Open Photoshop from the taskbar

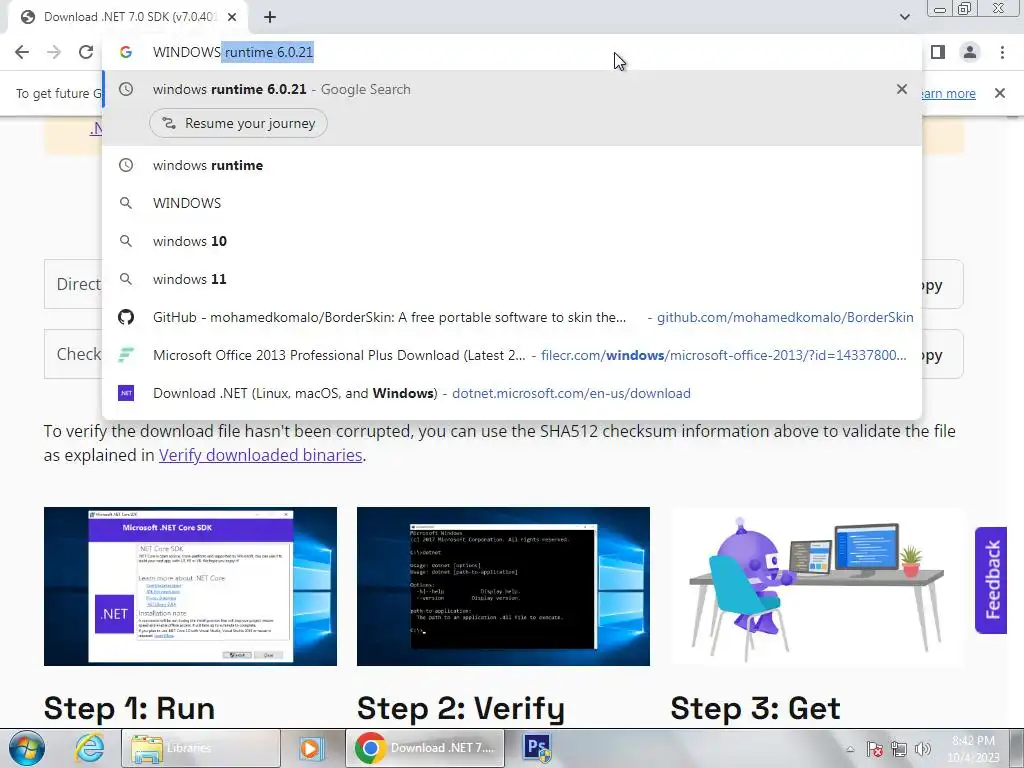537,748
